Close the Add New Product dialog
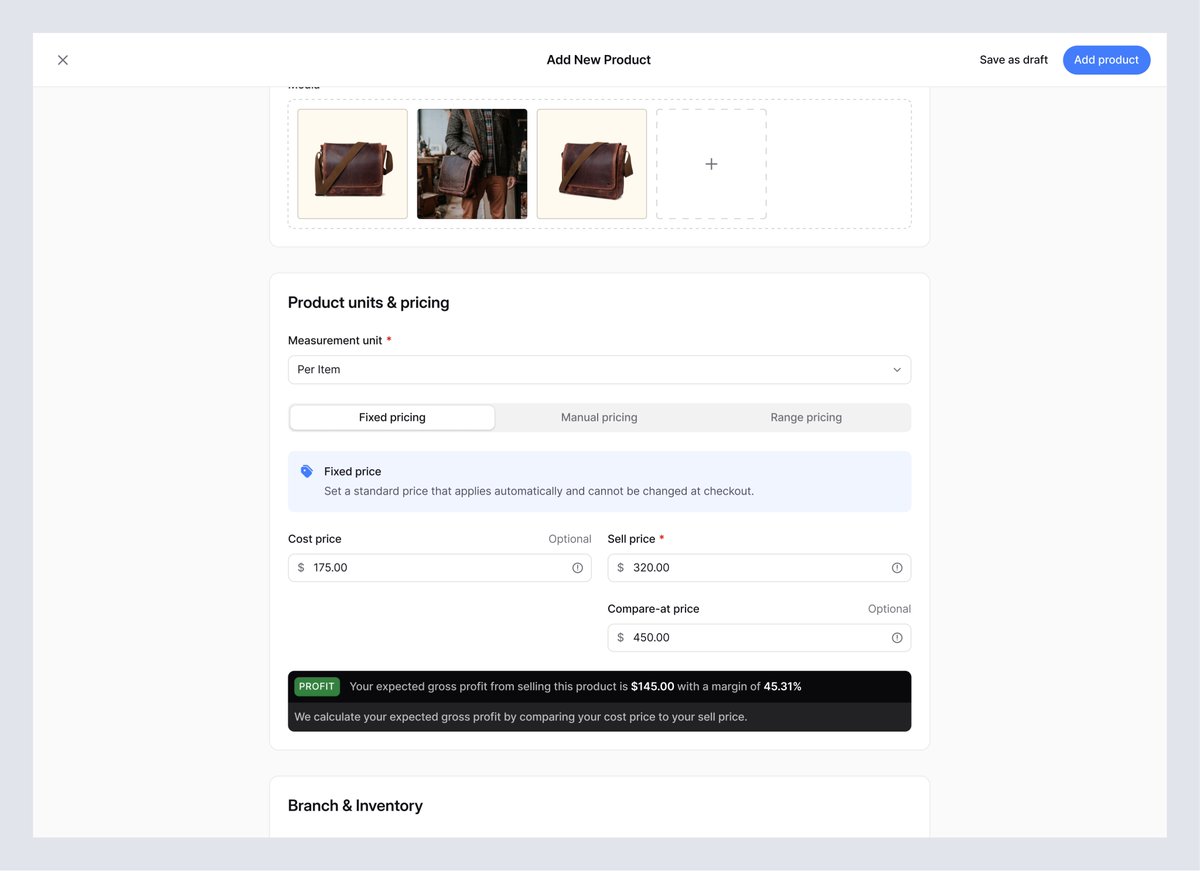 (x=63, y=60)
